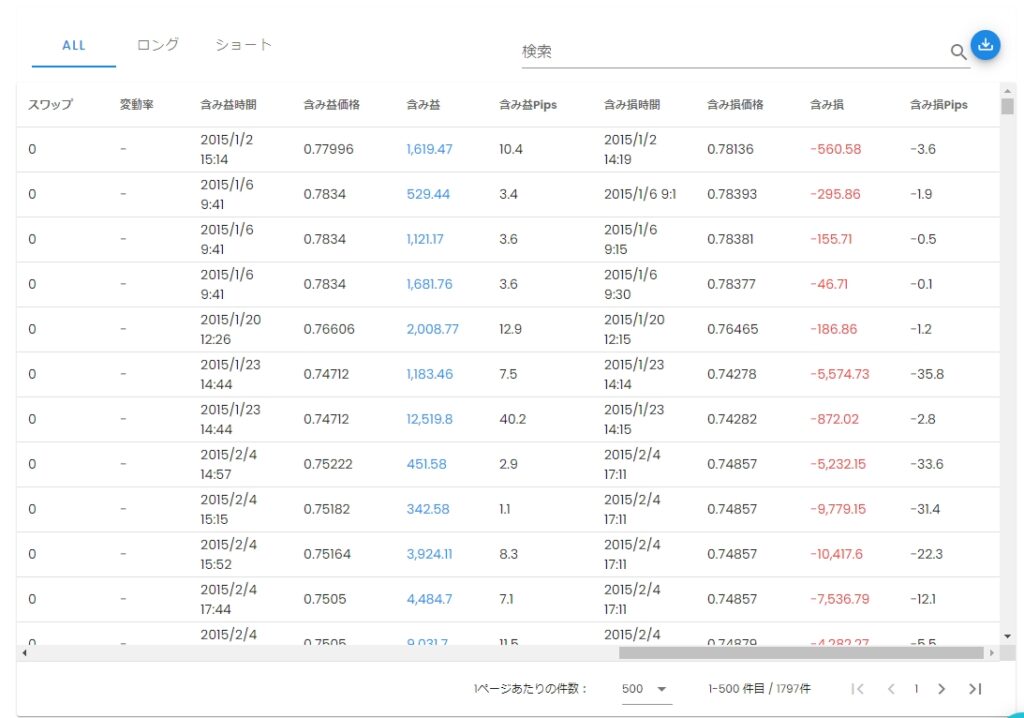Click loss value -10,417.6
This screenshot has height=718, width=1024.
[836, 555]
